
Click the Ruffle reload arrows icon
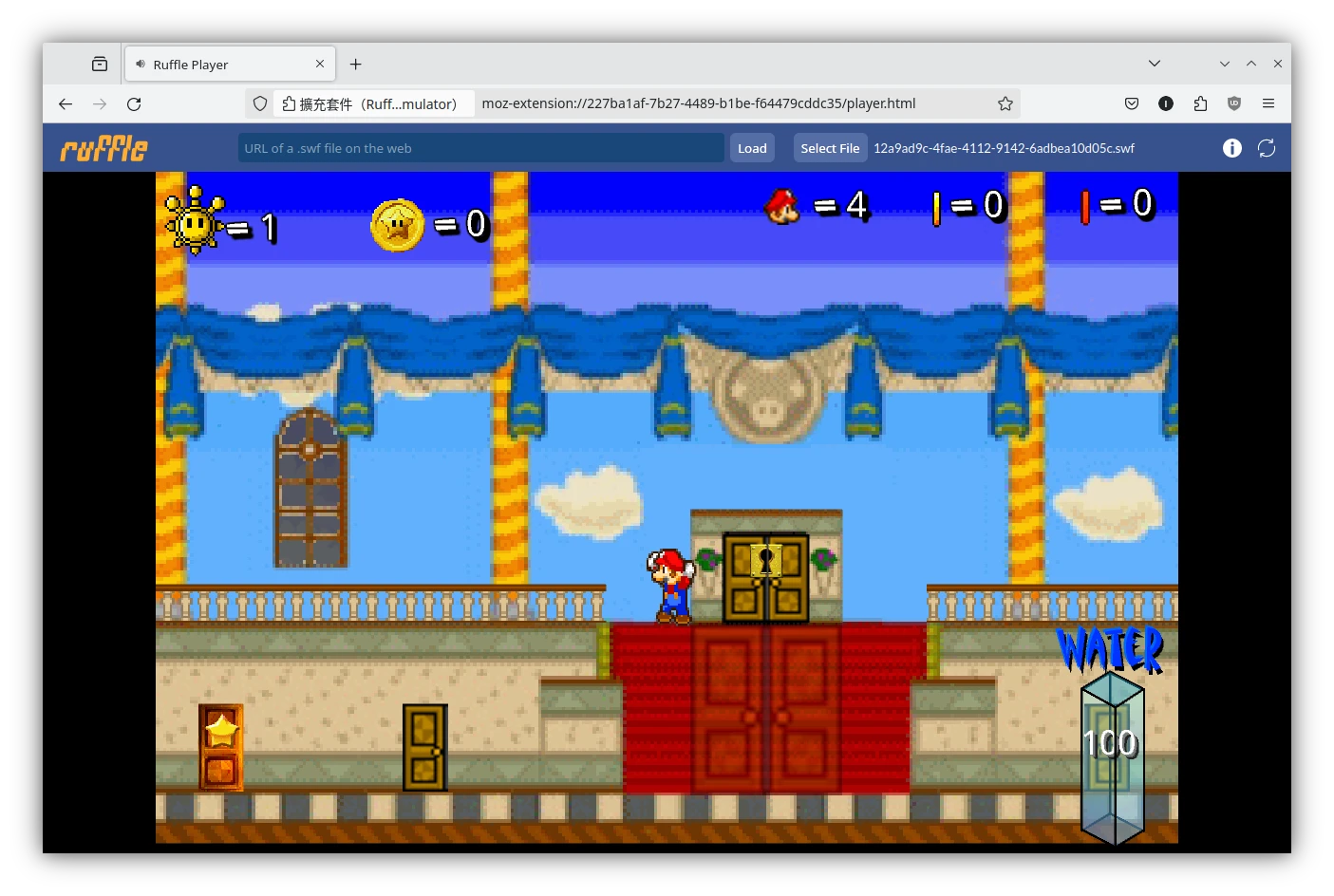pyautogui.click(x=1266, y=148)
